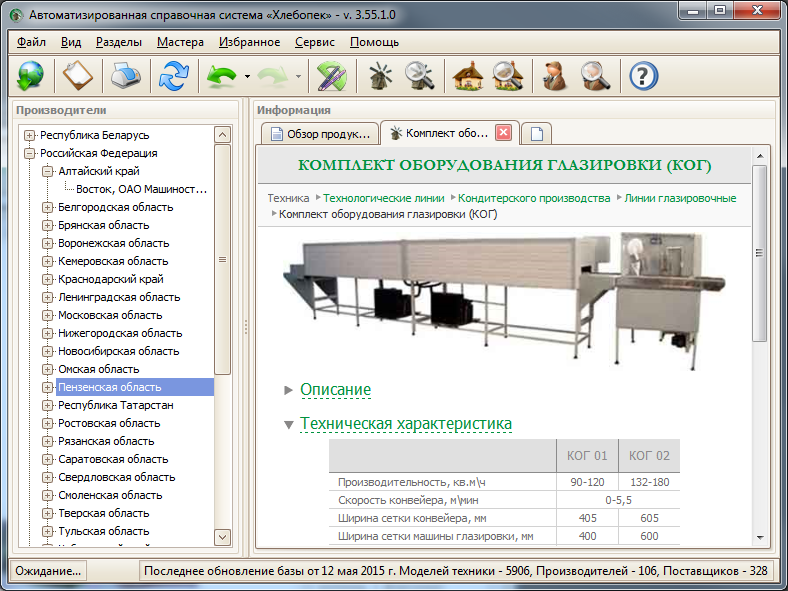The image size is (788, 591).
Task: Select Республика Татарстан tree item
Action: [116, 405]
